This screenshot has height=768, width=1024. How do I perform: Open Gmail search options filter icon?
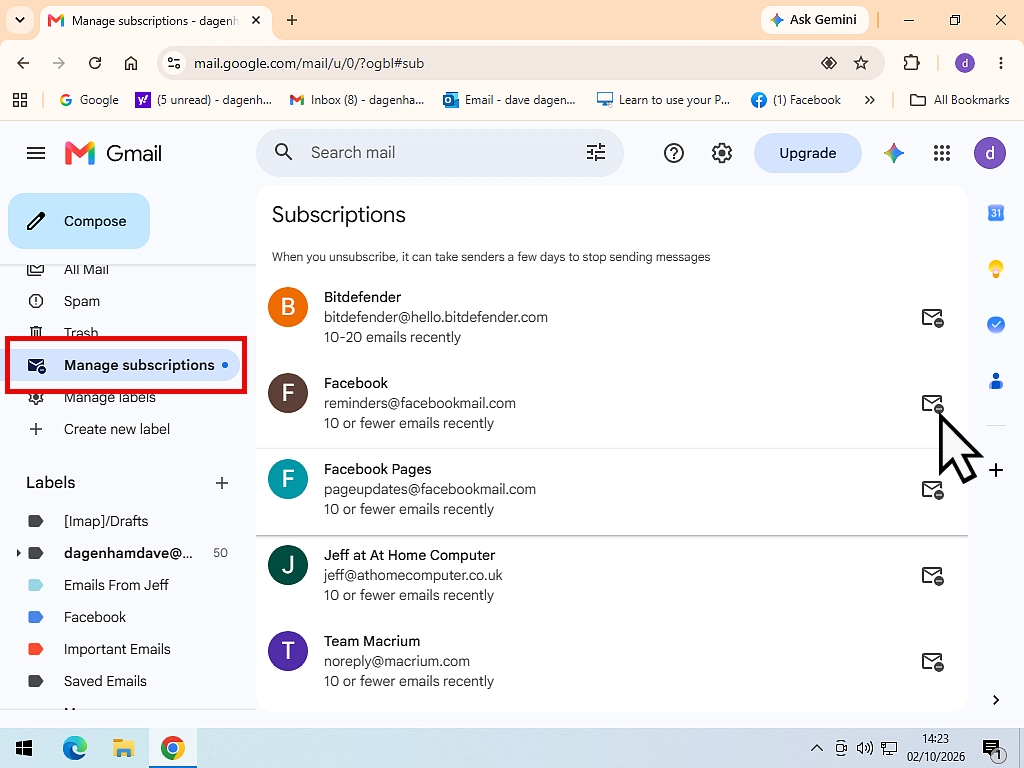coord(596,153)
